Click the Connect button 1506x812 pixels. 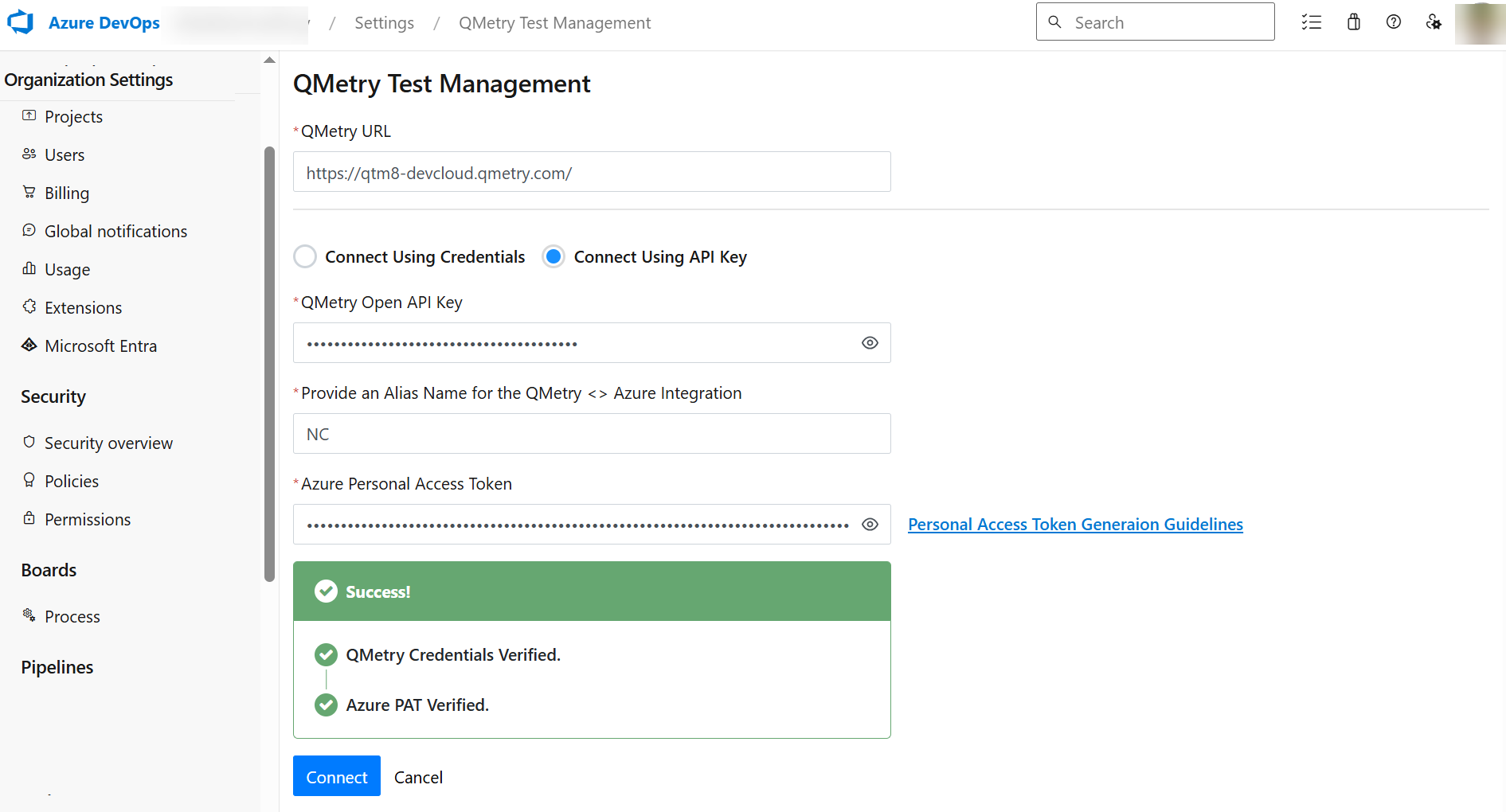click(x=336, y=776)
